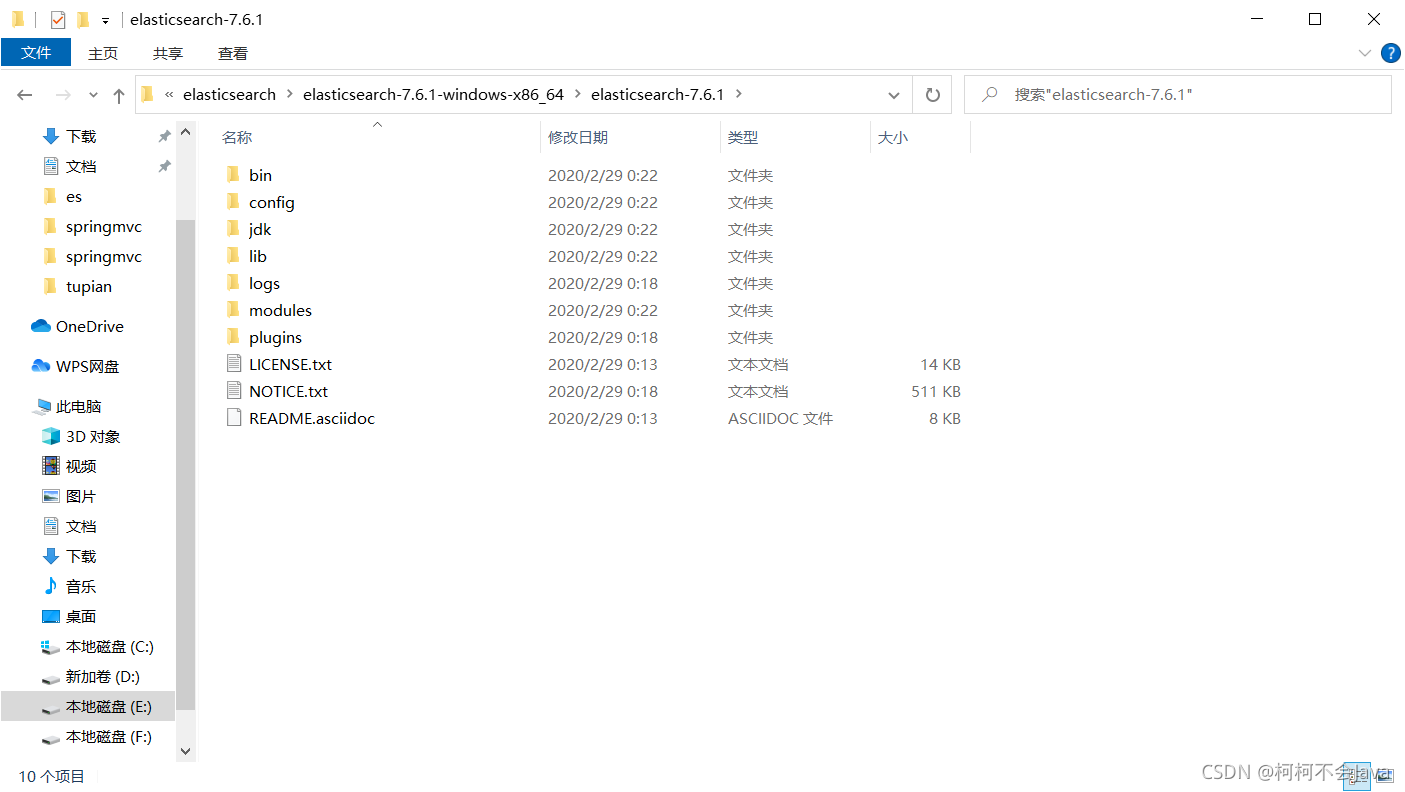The height and width of the screenshot is (792, 1405).
Task: Click the NOTICE.txt file icon
Action: pyautogui.click(x=234, y=391)
